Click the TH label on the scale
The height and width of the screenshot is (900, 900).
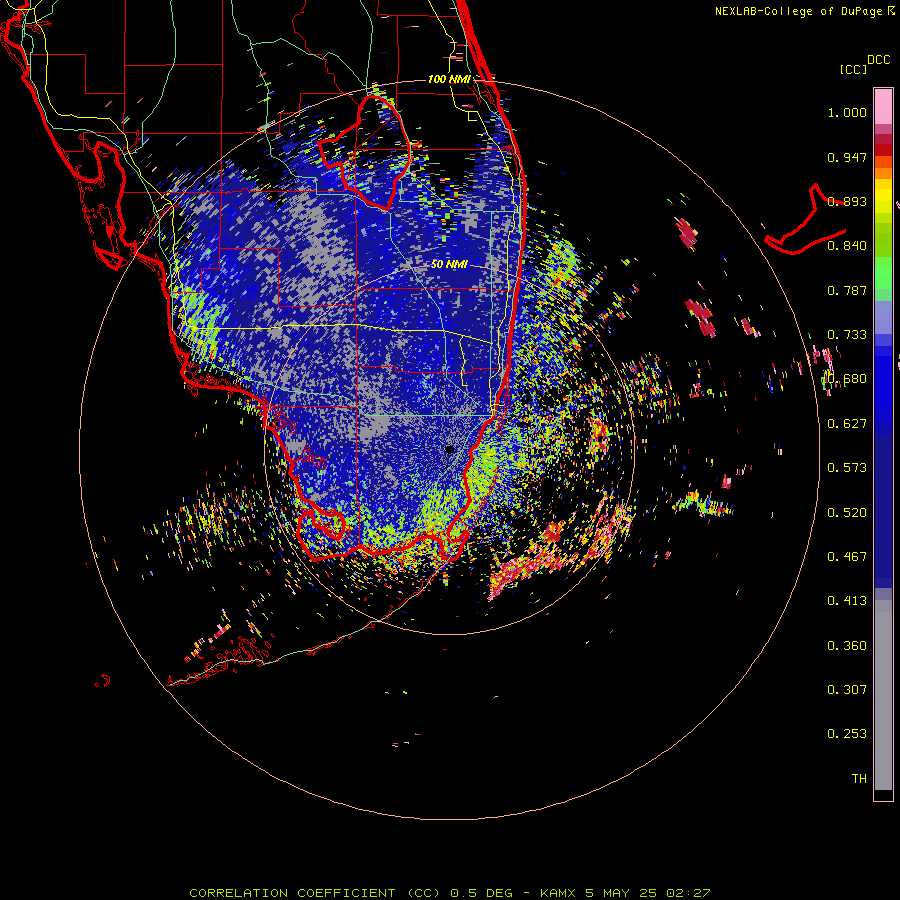(x=859, y=778)
